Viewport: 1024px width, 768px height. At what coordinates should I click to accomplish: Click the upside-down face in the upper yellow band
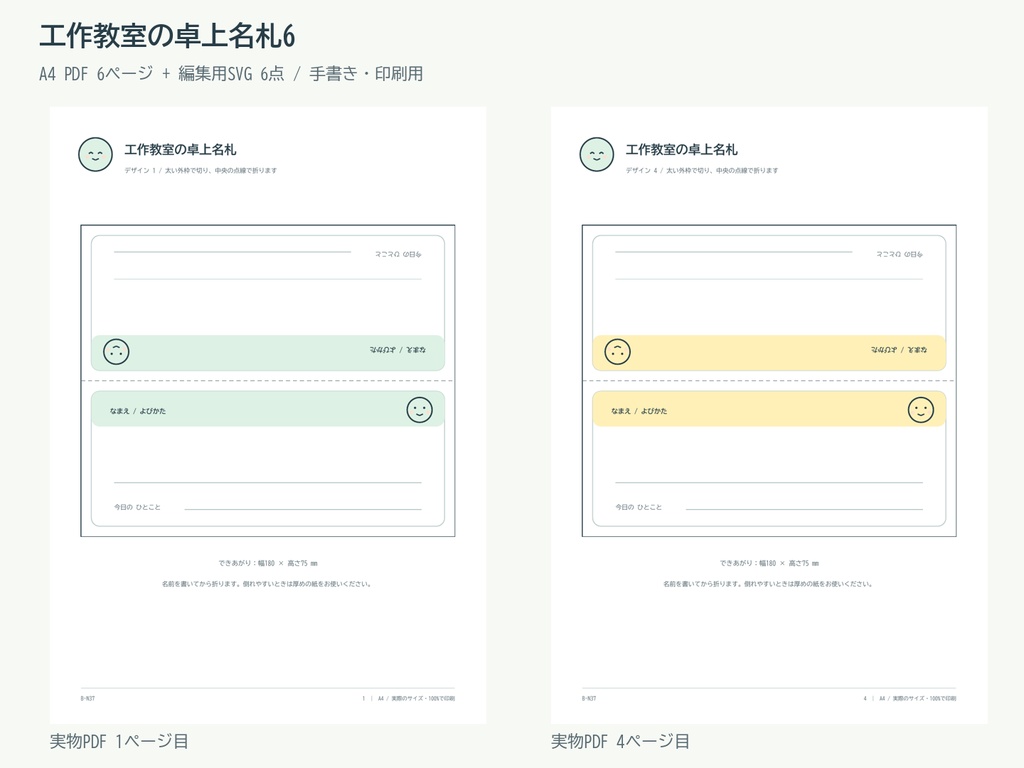(x=618, y=351)
